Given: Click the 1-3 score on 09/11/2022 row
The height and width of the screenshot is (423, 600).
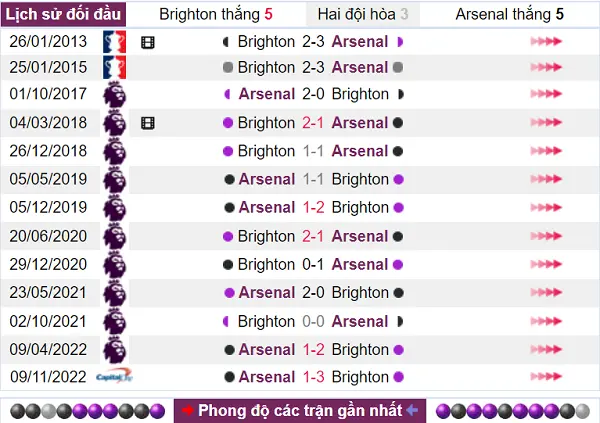Looking at the screenshot, I should (x=313, y=377).
